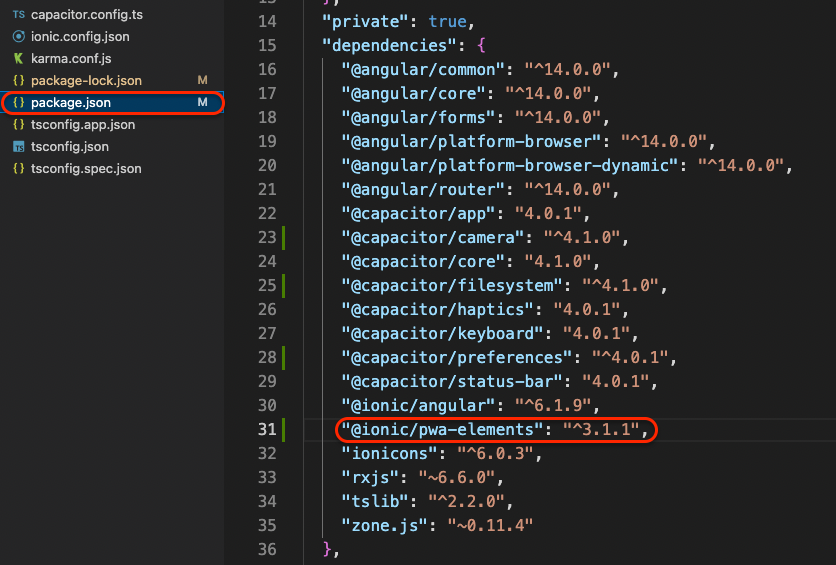Click "@capacitor/filesystem" dependency name

tap(452, 285)
